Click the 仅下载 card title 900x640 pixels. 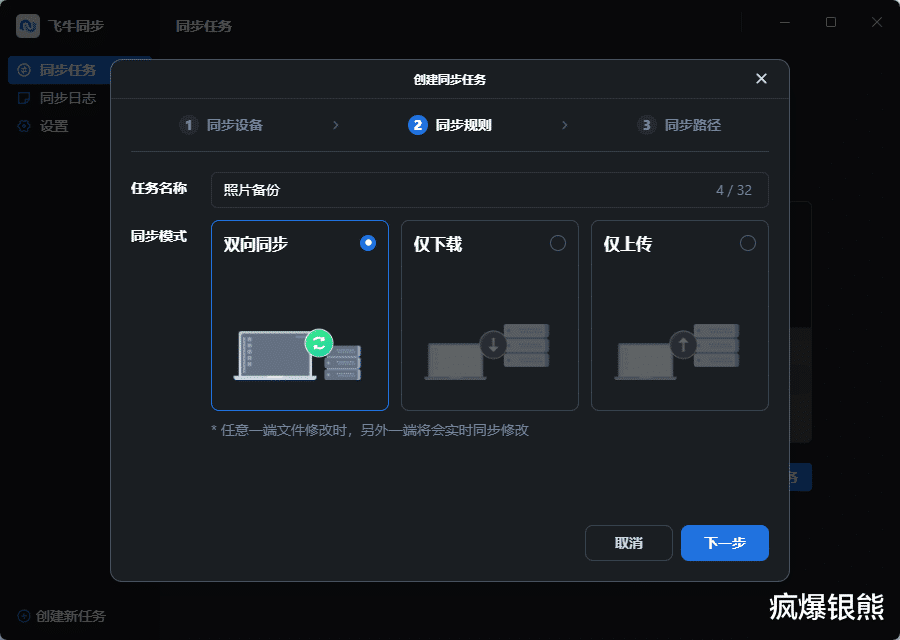point(437,245)
